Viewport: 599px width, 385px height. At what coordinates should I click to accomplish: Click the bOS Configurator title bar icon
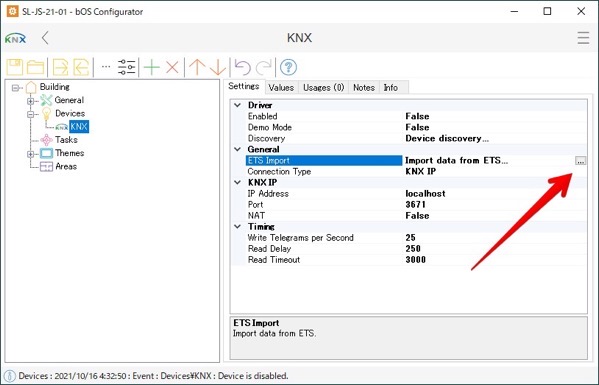(12, 11)
